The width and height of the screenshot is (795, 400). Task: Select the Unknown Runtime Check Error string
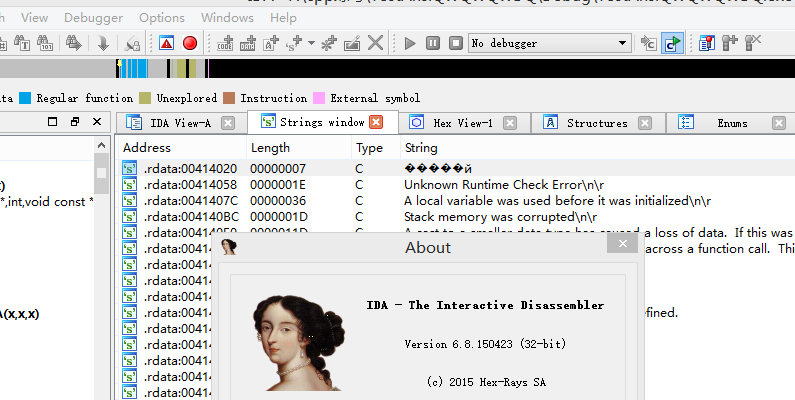pyautogui.click(x=504, y=185)
